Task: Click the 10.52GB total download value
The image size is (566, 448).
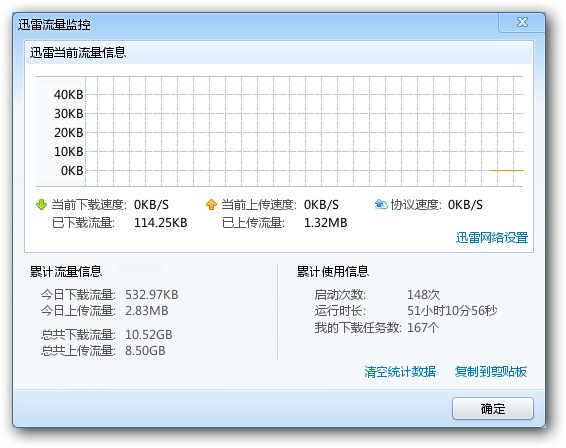Action: tap(149, 335)
